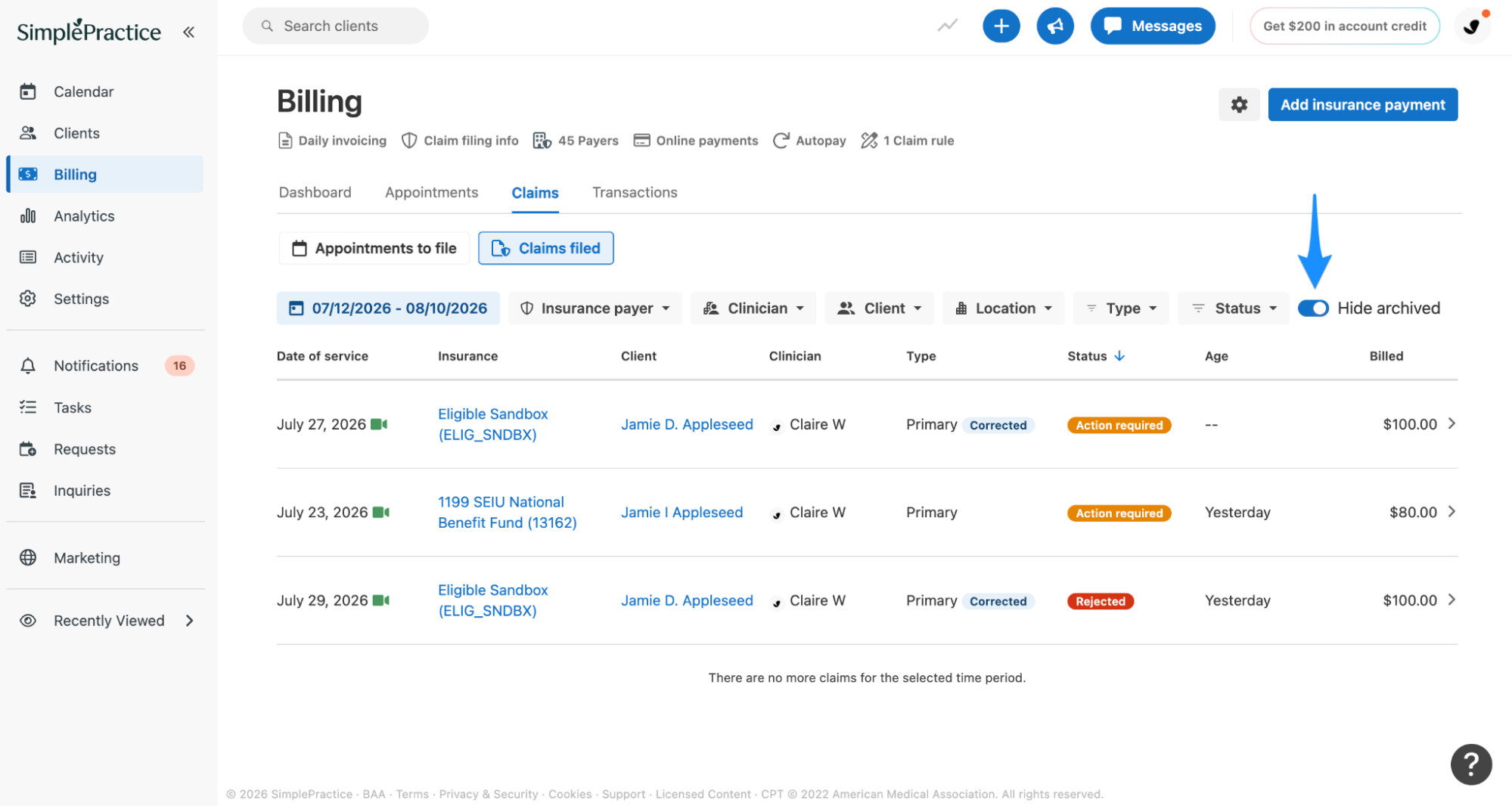Expand the Status filter dropdown
The height and width of the screenshot is (806, 1512).
click(1234, 308)
